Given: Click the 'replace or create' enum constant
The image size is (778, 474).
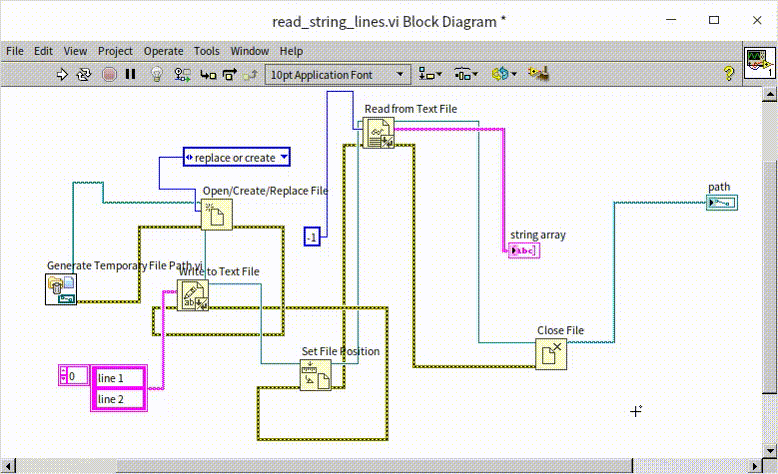Looking at the screenshot, I should tap(236, 157).
